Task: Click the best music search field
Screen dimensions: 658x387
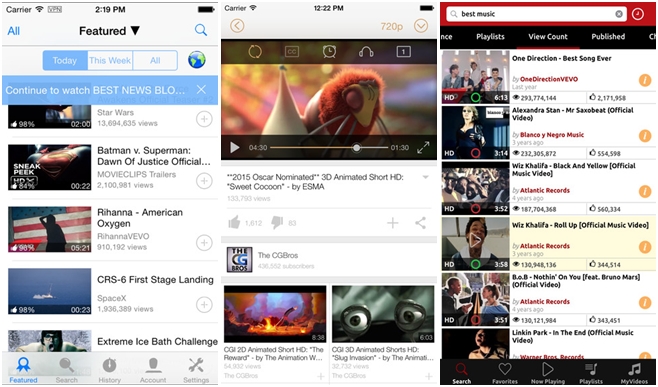Action: (x=535, y=14)
